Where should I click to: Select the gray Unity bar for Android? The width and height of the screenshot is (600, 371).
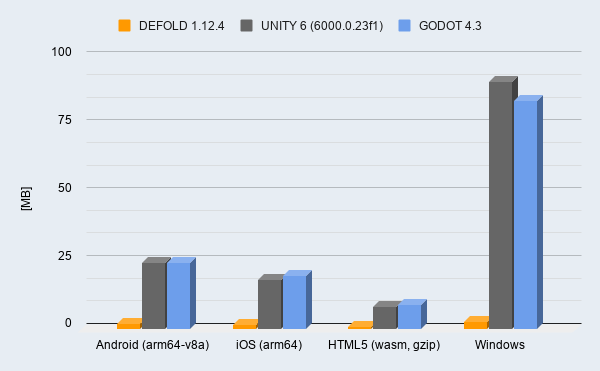(x=154, y=293)
